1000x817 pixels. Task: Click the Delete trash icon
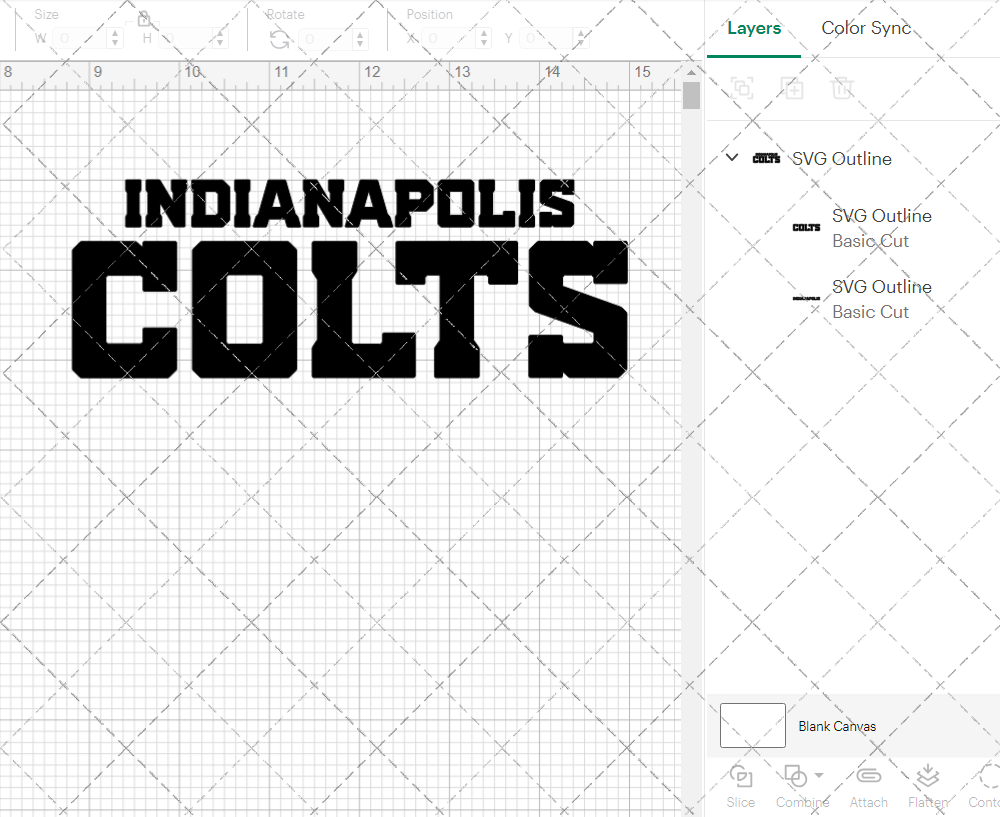pos(842,88)
